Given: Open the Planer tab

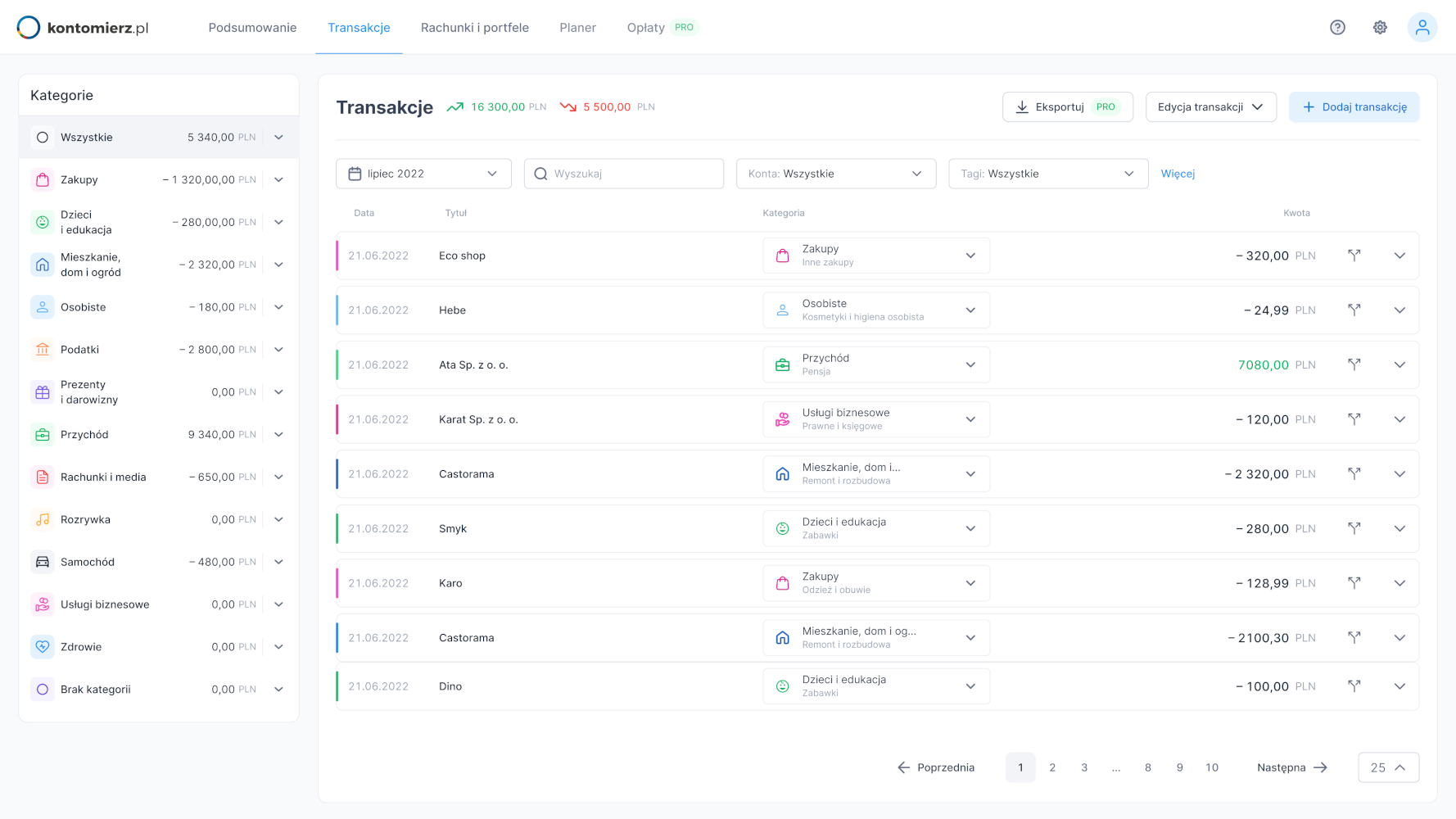Looking at the screenshot, I should click(x=577, y=28).
